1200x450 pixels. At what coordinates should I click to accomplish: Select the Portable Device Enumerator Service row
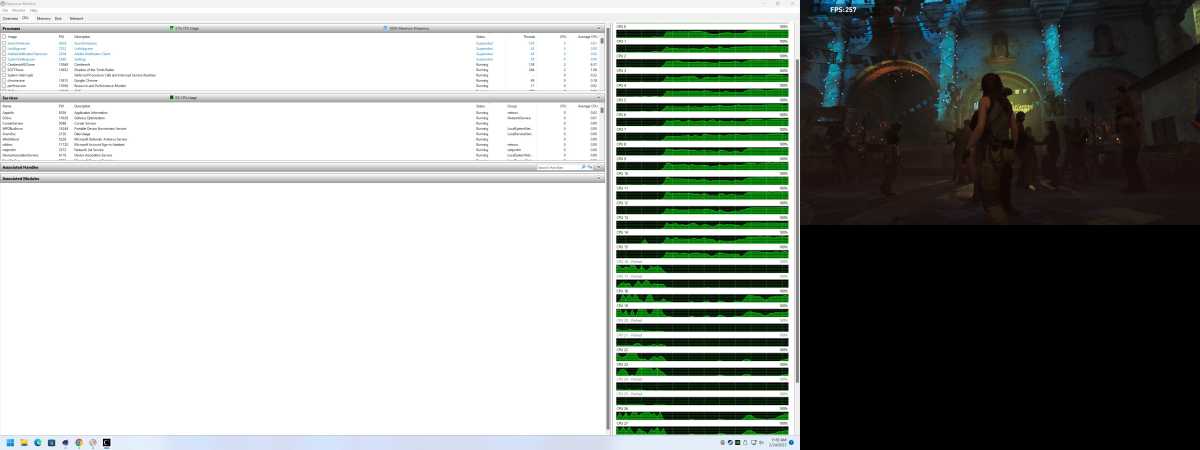tap(300, 129)
